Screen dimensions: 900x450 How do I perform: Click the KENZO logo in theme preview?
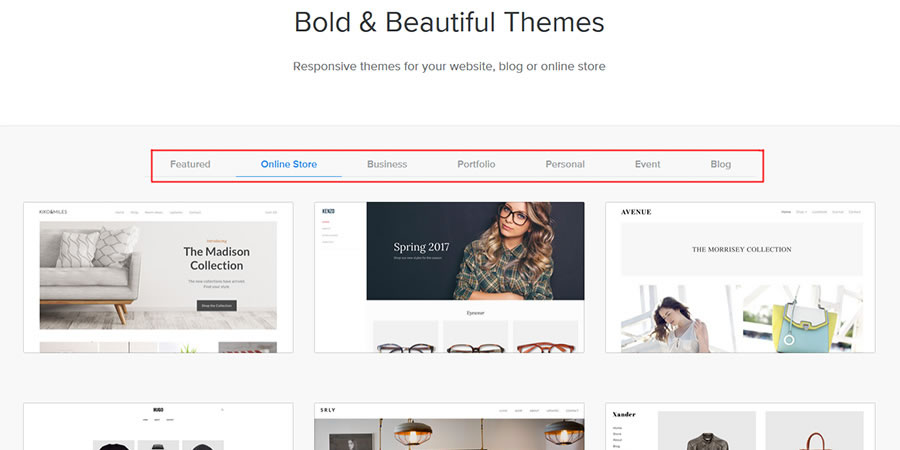click(328, 211)
